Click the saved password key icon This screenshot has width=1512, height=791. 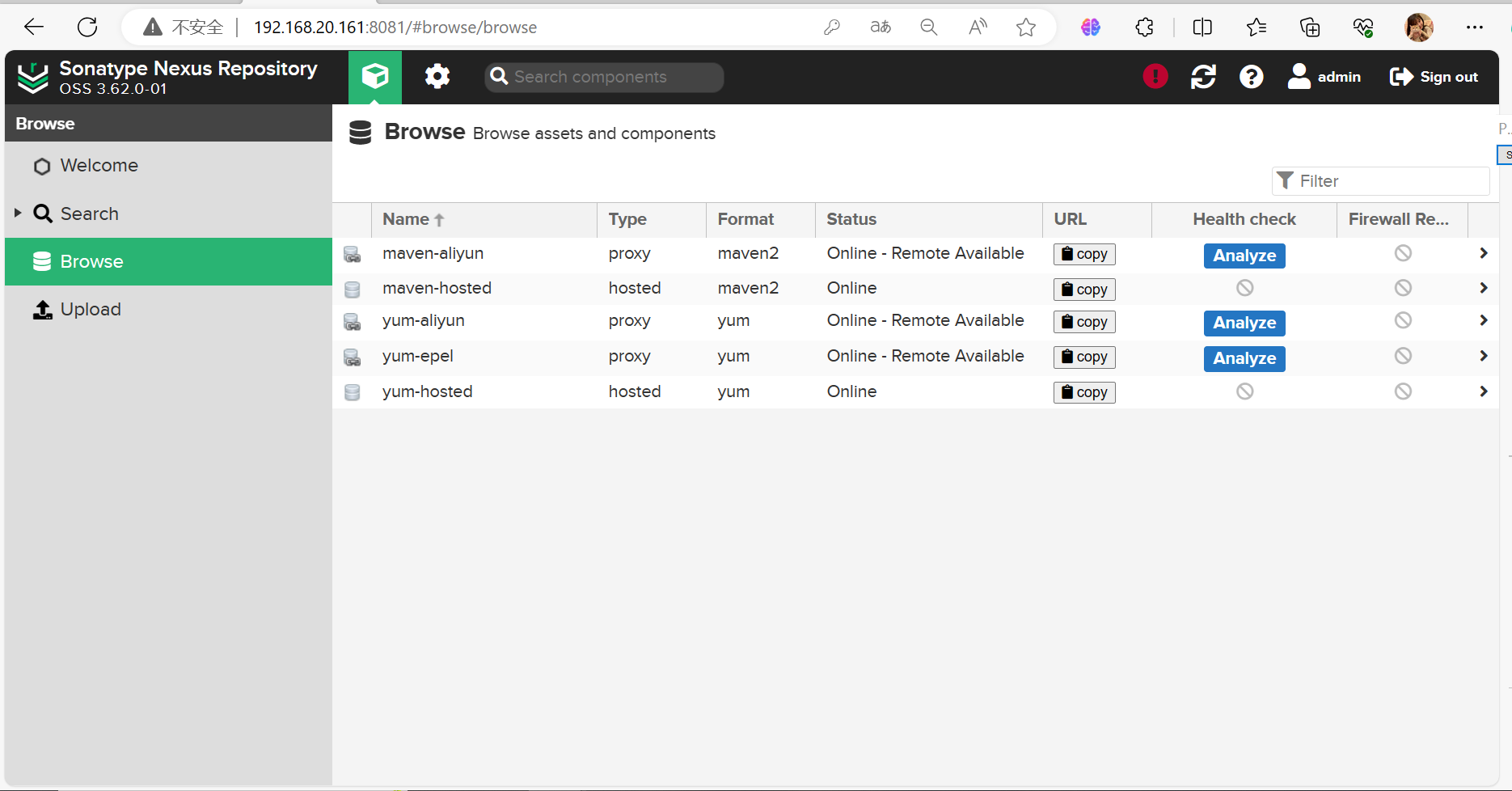click(x=831, y=27)
